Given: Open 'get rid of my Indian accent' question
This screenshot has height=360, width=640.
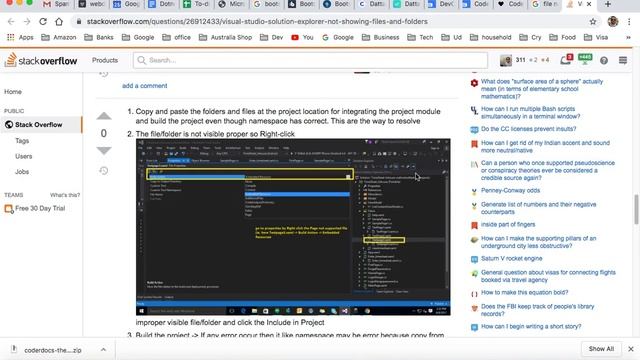Looking at the screenshot, I should point(545,147).
